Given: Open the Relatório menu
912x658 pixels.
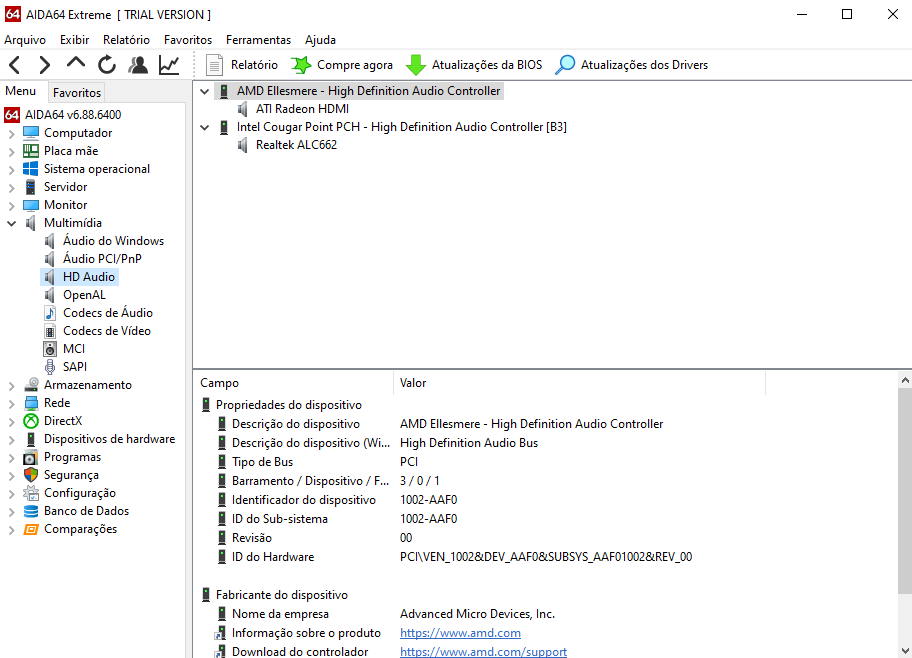Looking at the screenshot, I should (x=126, y=40).
